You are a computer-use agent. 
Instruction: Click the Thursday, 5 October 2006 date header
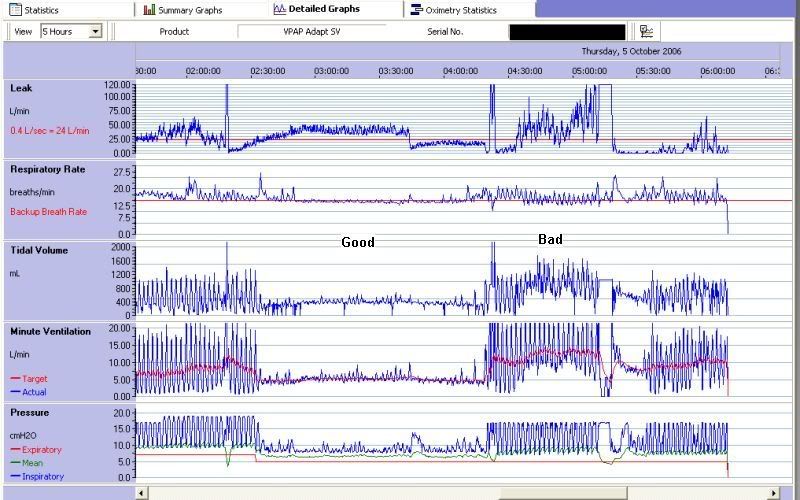click(631, 51)
